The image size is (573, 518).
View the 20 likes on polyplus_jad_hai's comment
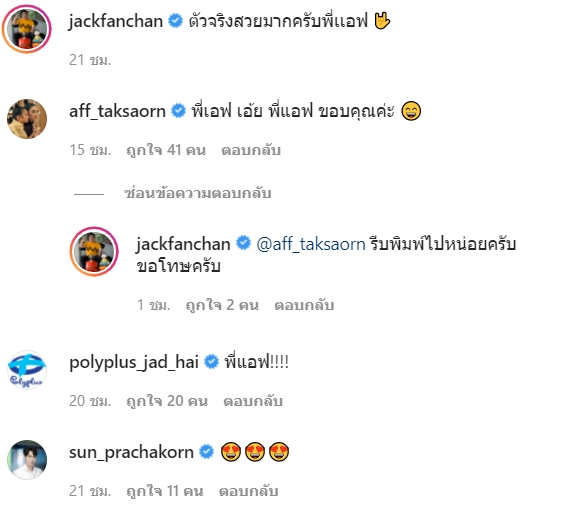[x=167, y=401]
